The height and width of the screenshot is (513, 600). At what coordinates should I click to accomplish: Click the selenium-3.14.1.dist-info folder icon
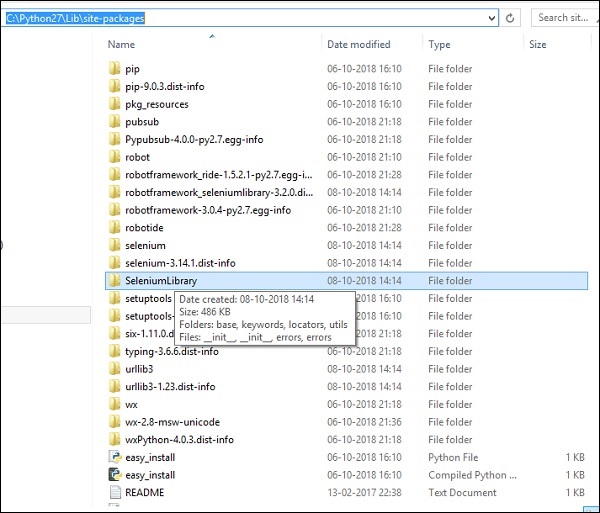114,263
